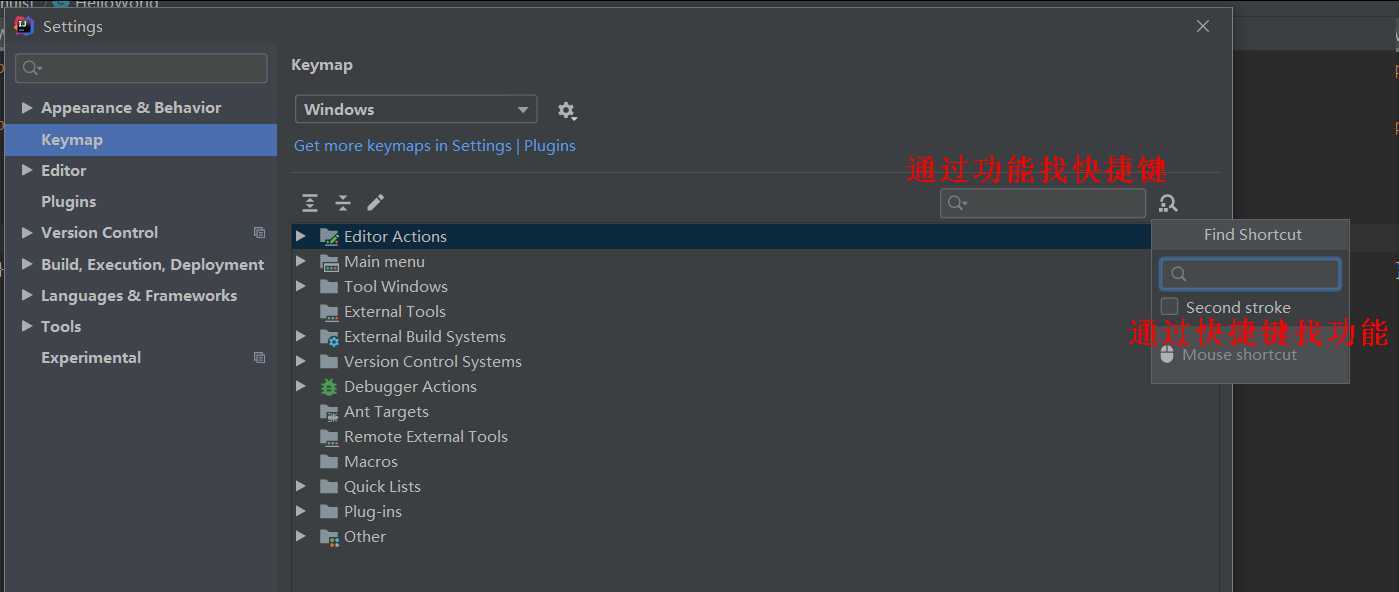Click the settings search box in the sidebar

141,68
